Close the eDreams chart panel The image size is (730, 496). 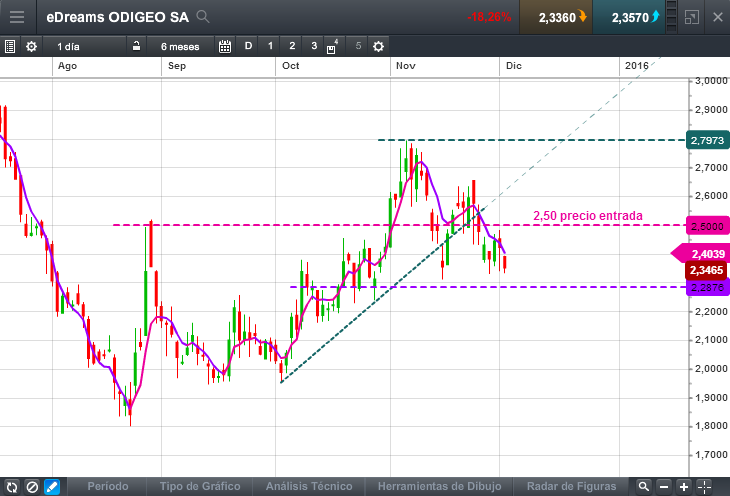[x=717, y=17]
